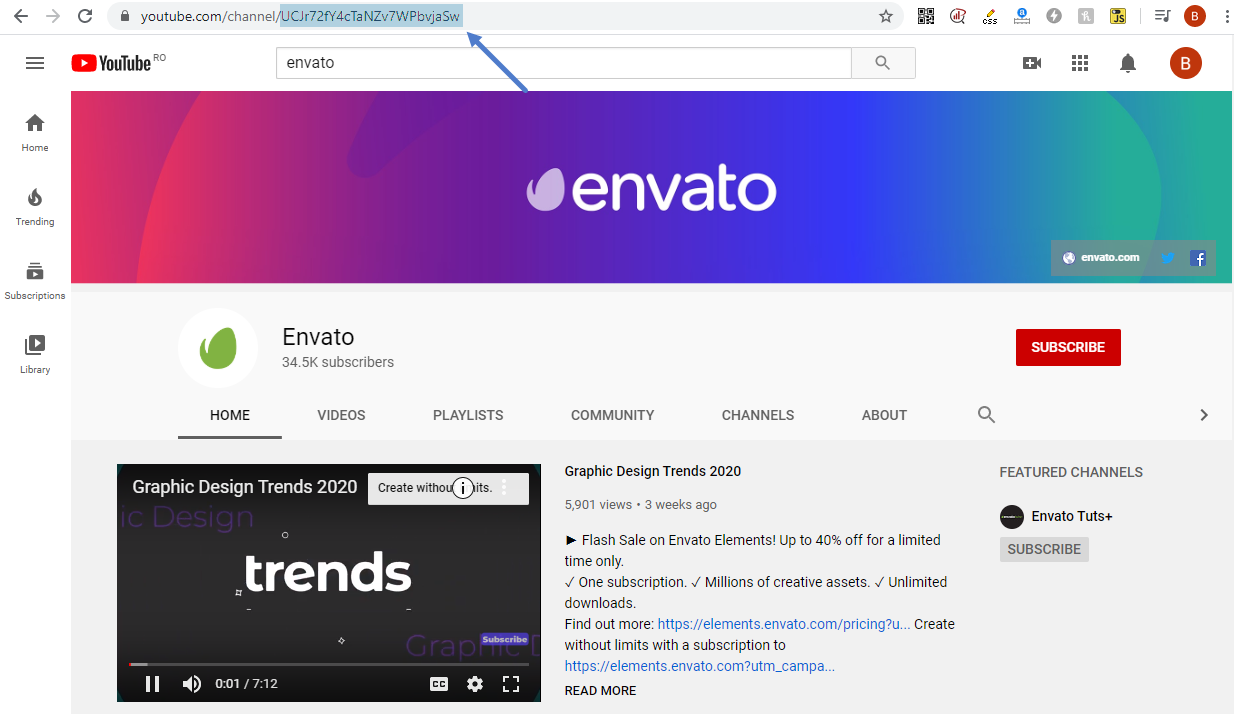1234x714 pixels.
Task: Click the 'FEATURED CHANNELS' heading
Action: coord(1071,472)
